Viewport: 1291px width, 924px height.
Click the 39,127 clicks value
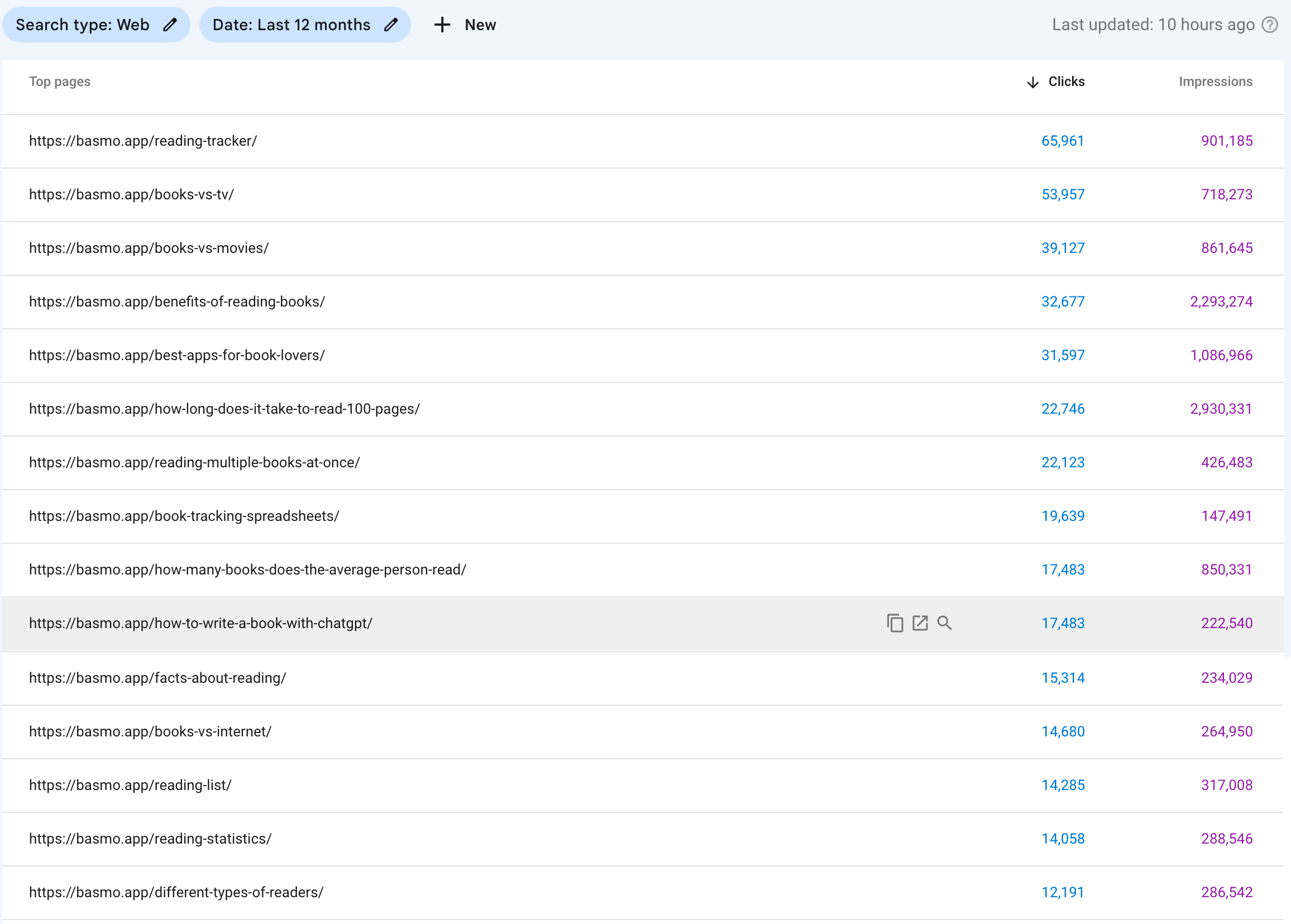[x=1063, y=248]
